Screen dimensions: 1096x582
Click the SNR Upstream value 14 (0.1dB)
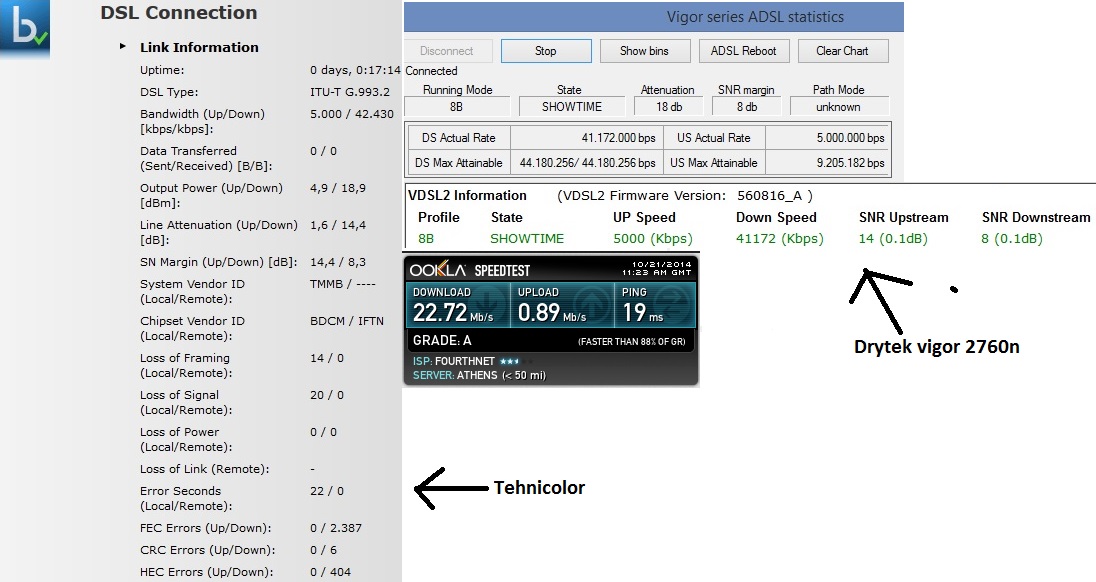tap(893, 238)
